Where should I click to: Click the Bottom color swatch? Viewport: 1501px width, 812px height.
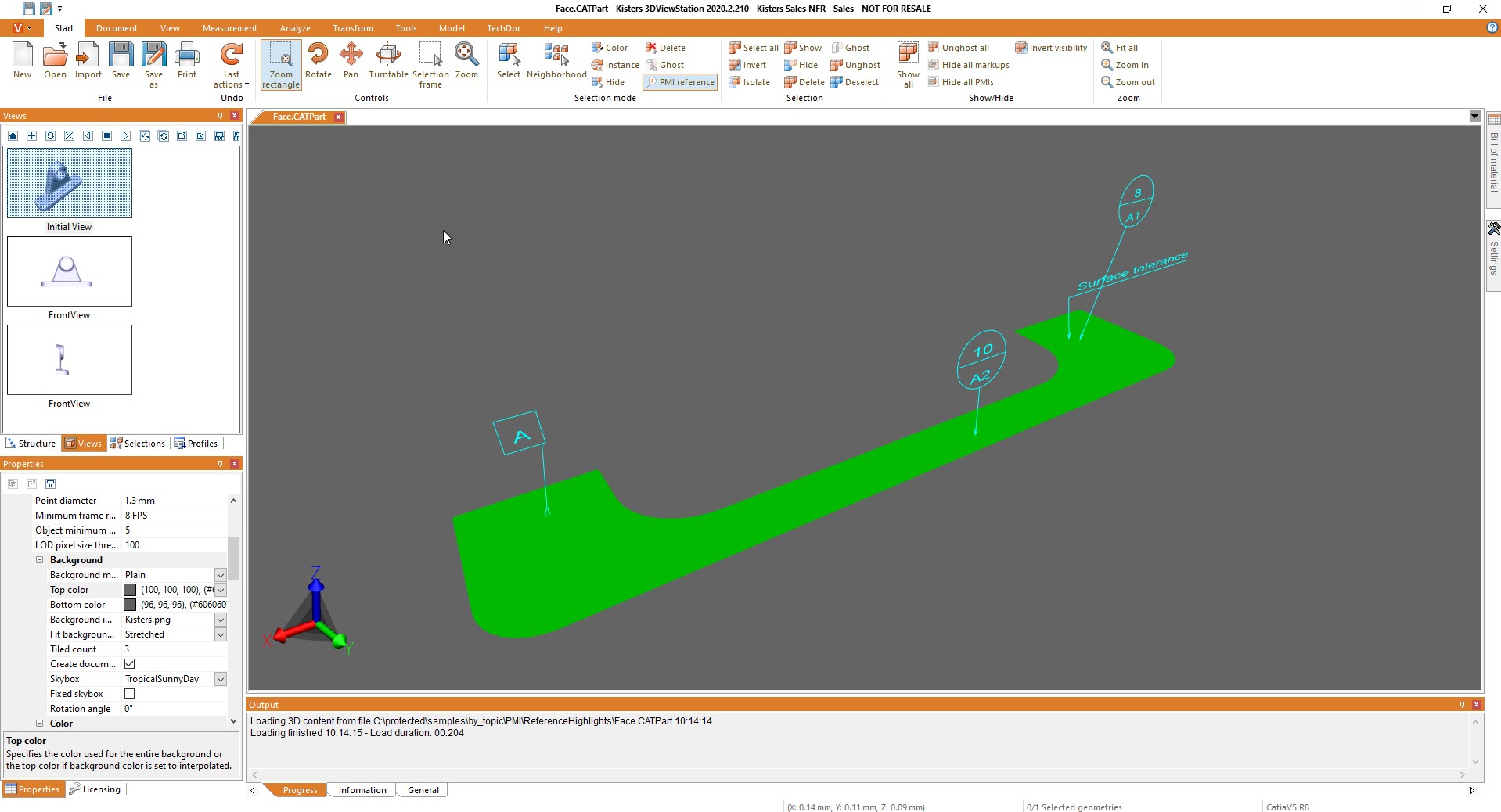(x=130, y=605)
